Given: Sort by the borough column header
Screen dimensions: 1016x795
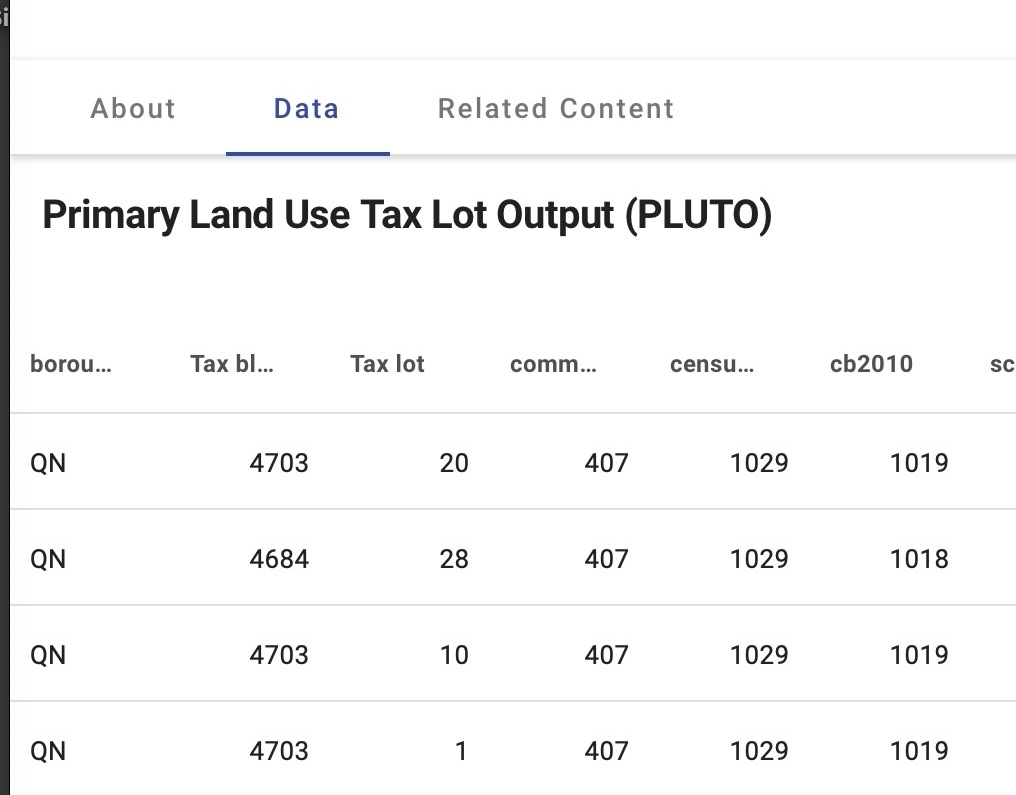Looking at the screenshot, I should (x=71, y=364).
